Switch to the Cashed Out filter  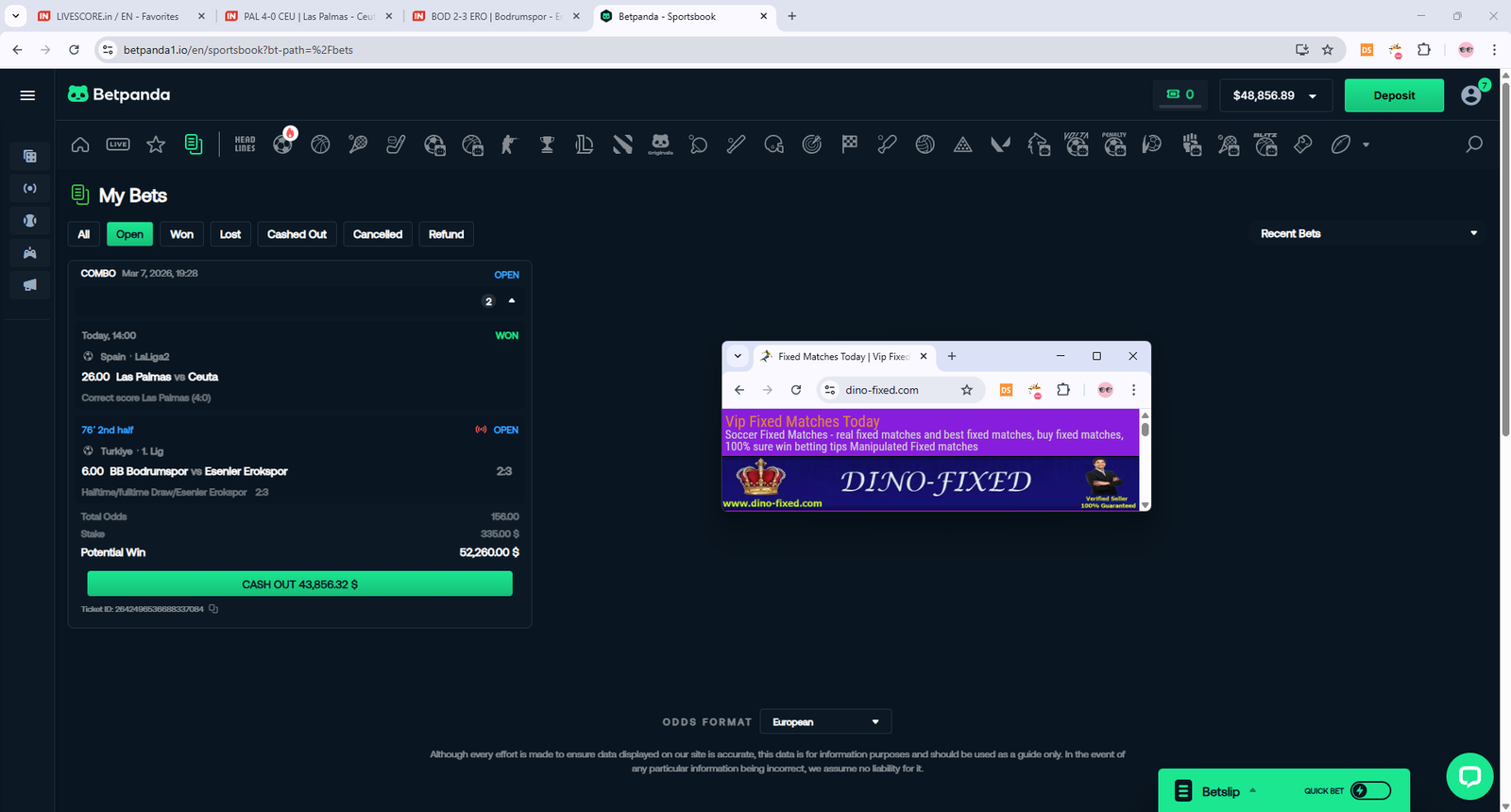pos(297,234)
